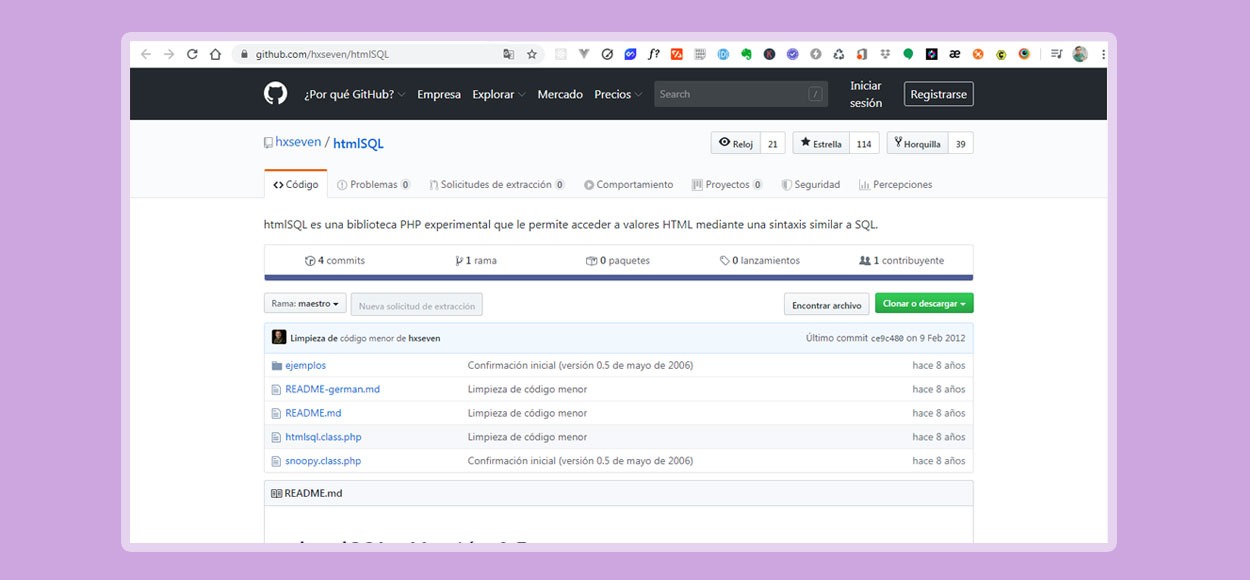Click the book icon in README.md header
Screen dimensions: 1250x580
(x=276, y=494)
